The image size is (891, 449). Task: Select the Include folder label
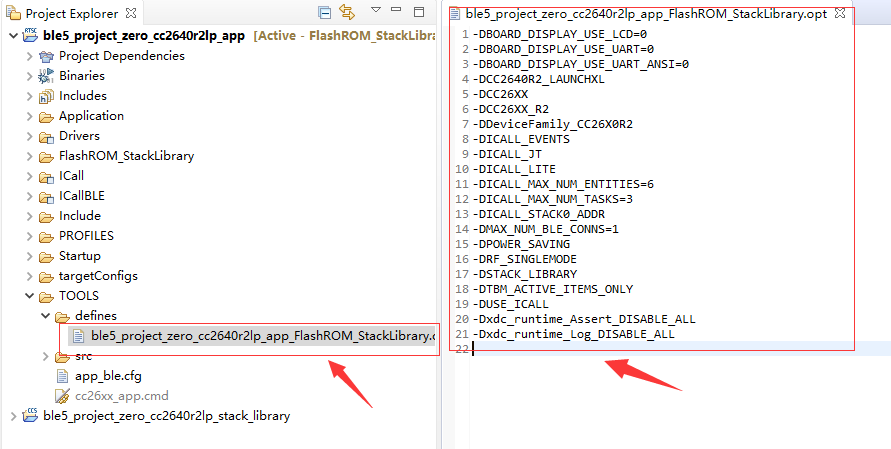coord(80,216)
